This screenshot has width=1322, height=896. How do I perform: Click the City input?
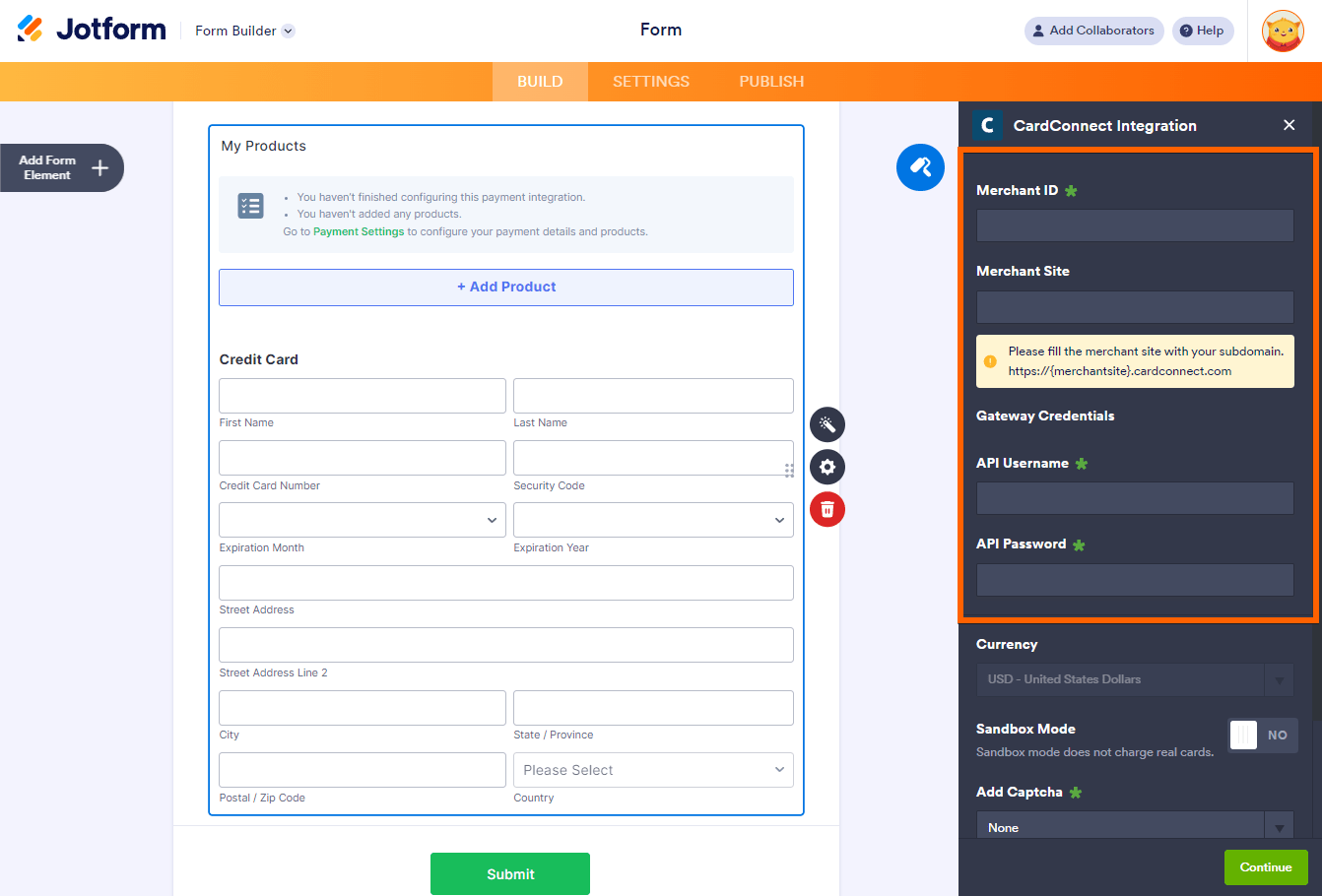click(363, 708)
